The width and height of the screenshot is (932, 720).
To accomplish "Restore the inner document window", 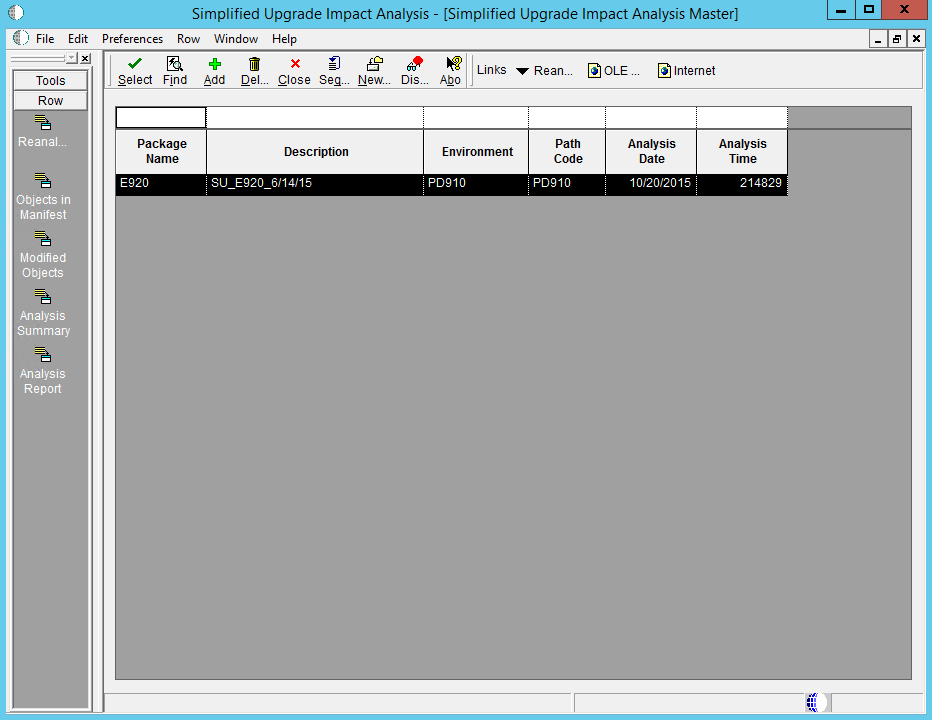I will coord(897,39).
